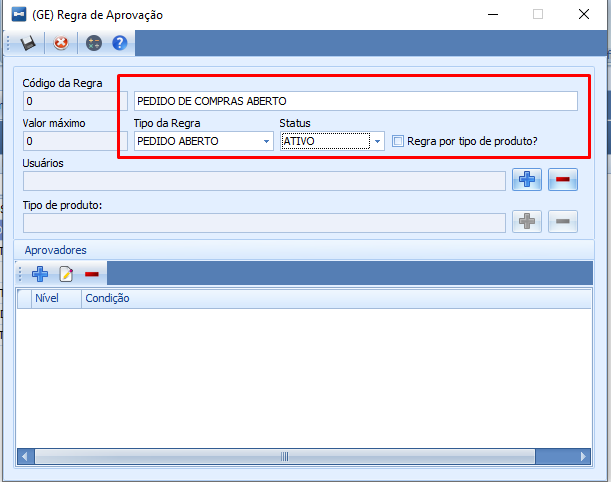The width and height of the screenshot is (611, 482).
Task: Click the grayed plus button for Tipo de produto
Action: (x=527, y=221)
